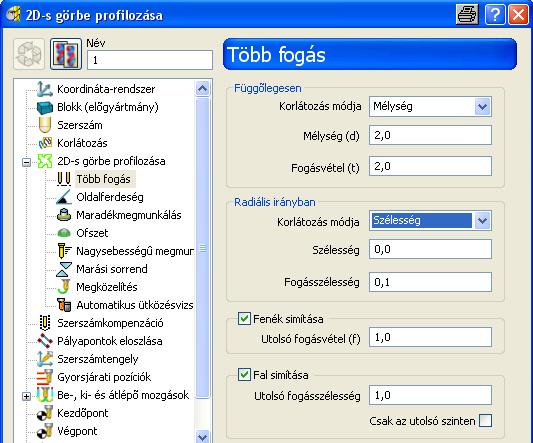533x443 pixels.
Task: Click the copy toolpath icon beside Név
Action: pos(66,54)
